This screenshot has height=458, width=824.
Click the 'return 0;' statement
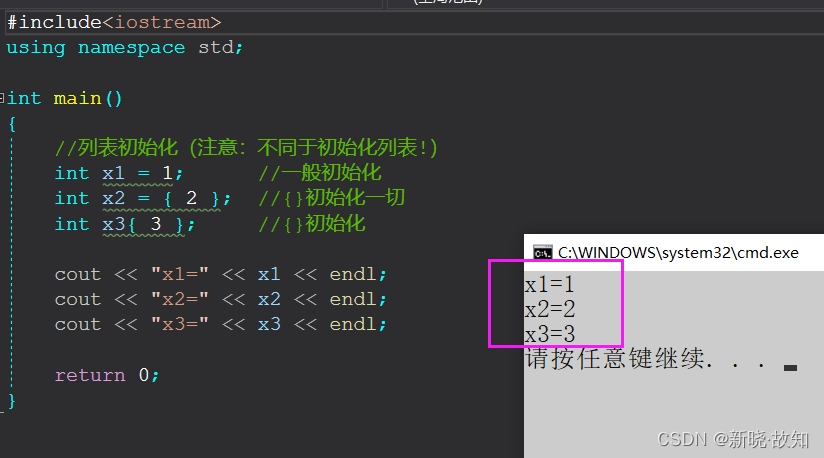tap(107, 375)
